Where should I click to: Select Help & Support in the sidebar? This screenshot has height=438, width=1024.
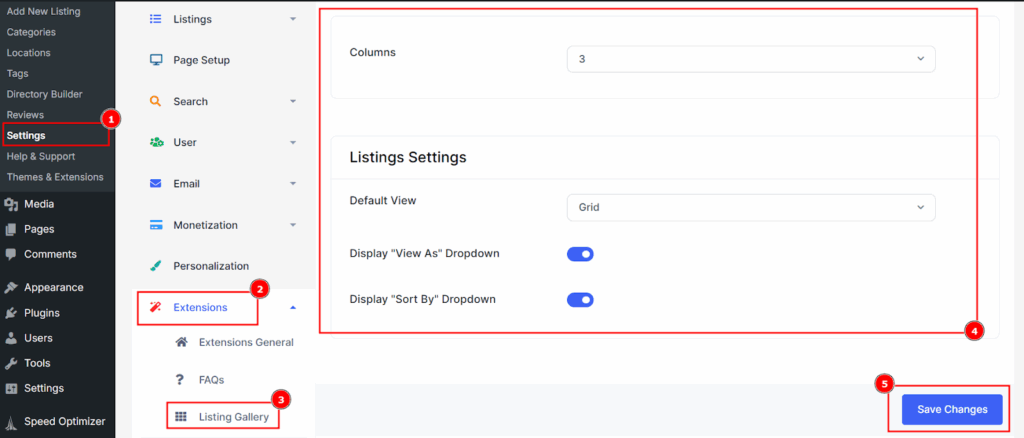41,156
